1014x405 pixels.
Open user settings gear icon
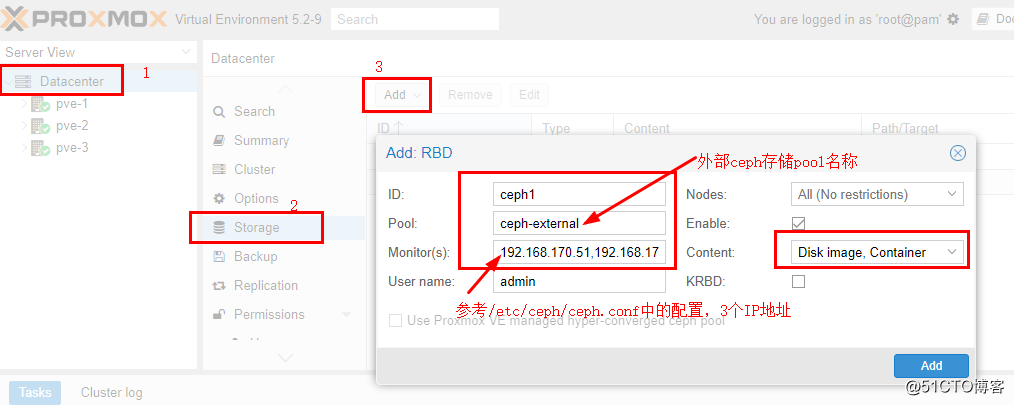click(x=953, y=19)
